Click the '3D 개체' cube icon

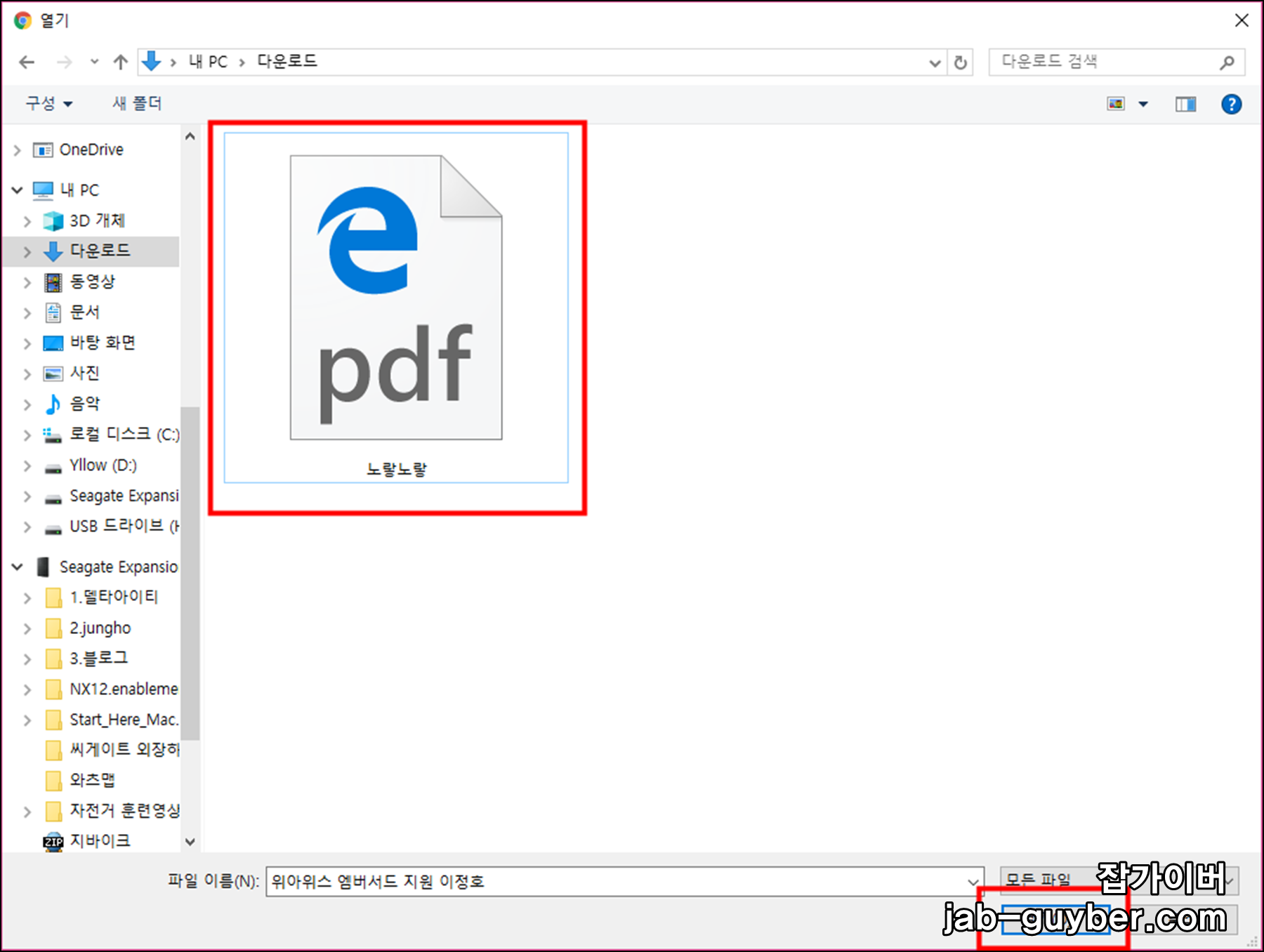click(x=53, y=221)
